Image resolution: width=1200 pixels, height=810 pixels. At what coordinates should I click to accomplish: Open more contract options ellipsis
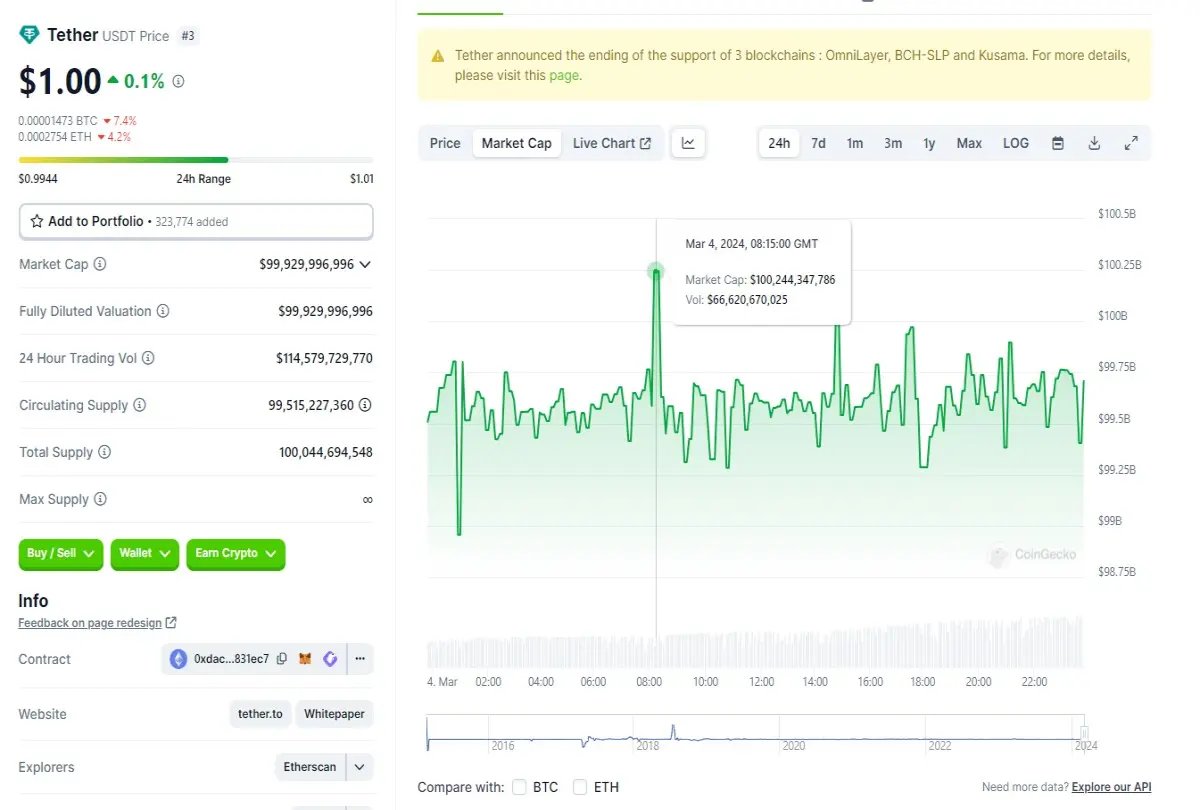[x=360, y=659]
